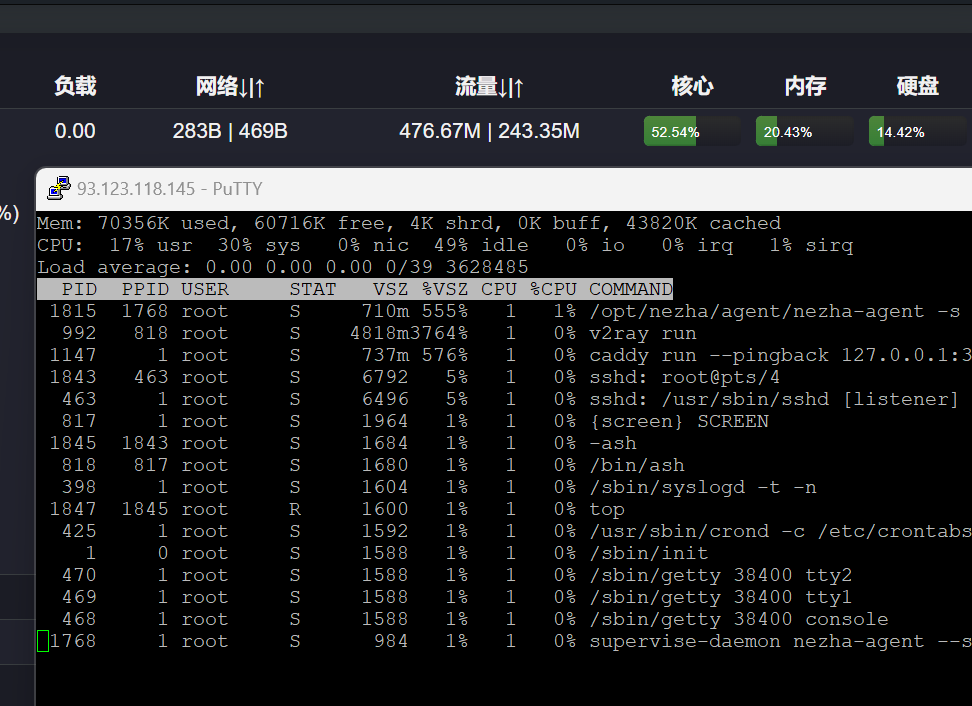Click the {screen} SCREEN process row

coord(504,421)
